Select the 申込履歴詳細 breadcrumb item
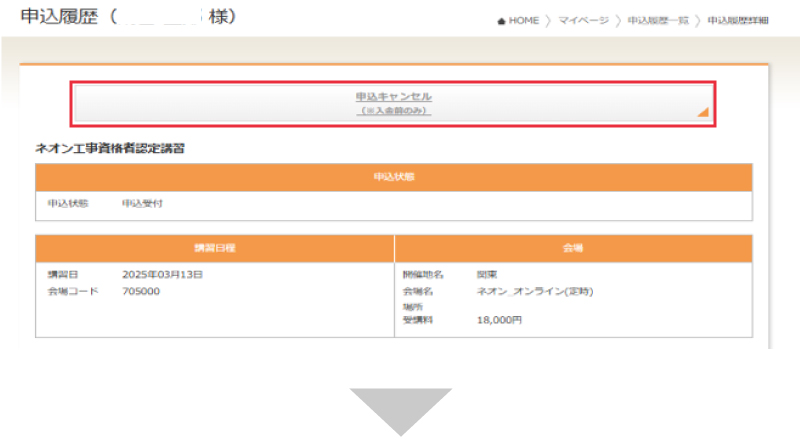Screen dimensions: 800x448 pos(738,21)
